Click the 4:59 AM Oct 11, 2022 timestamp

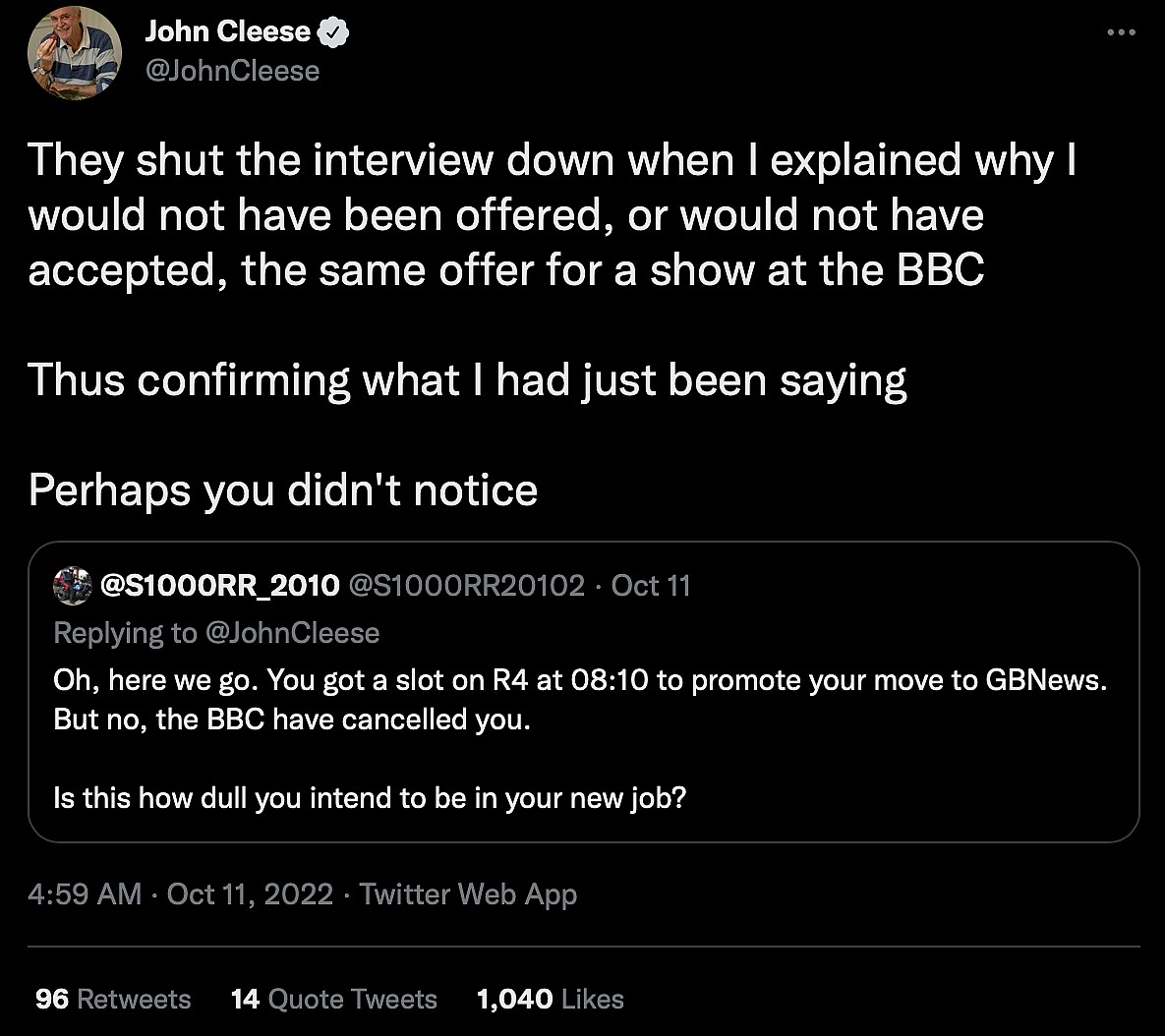point(181,894)
